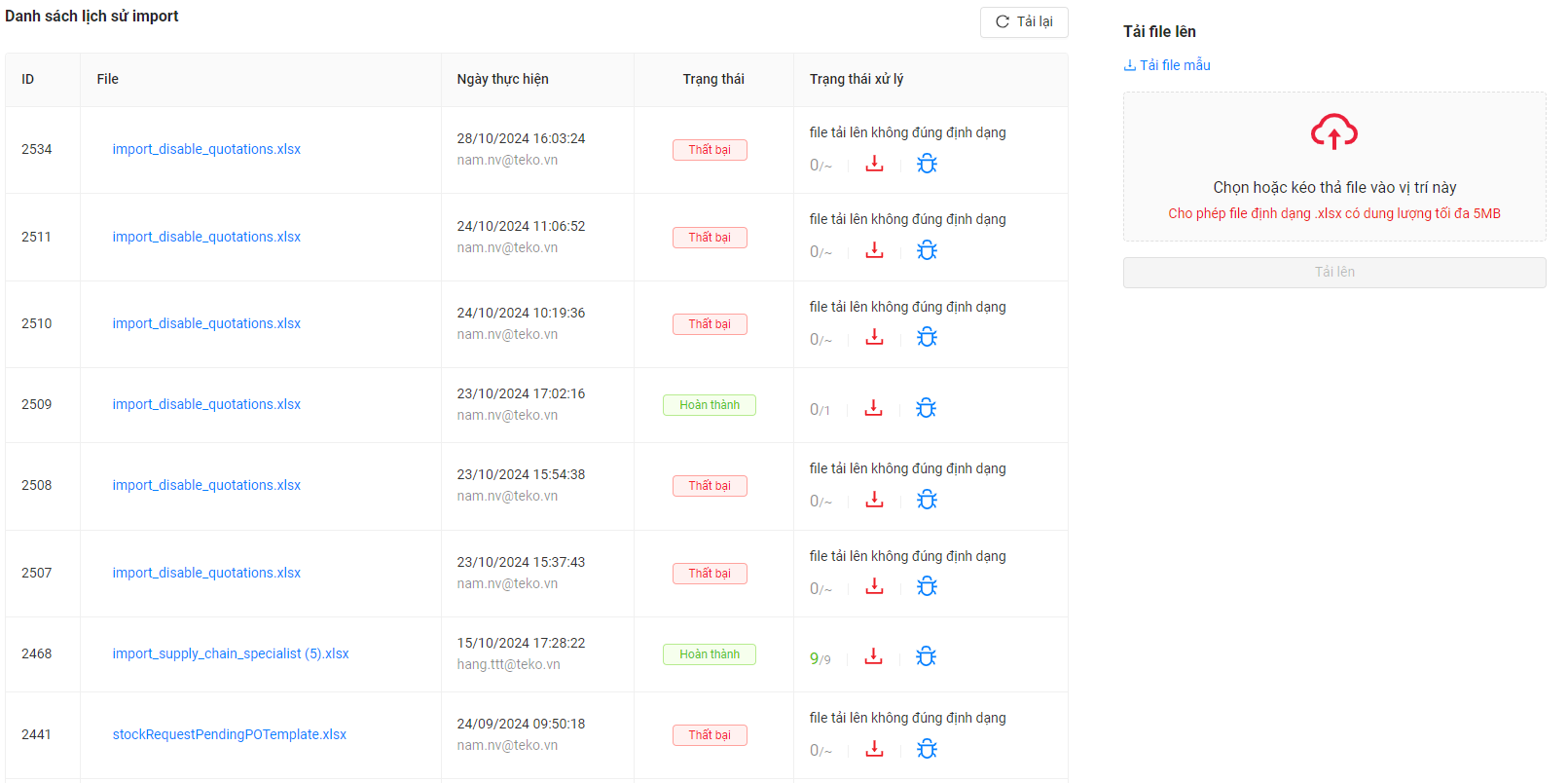The width and height of the screenshot is (1568, 783).
Task: Open import_disable_quotations.xlsx for ID 2507
Action: point(206,573)
